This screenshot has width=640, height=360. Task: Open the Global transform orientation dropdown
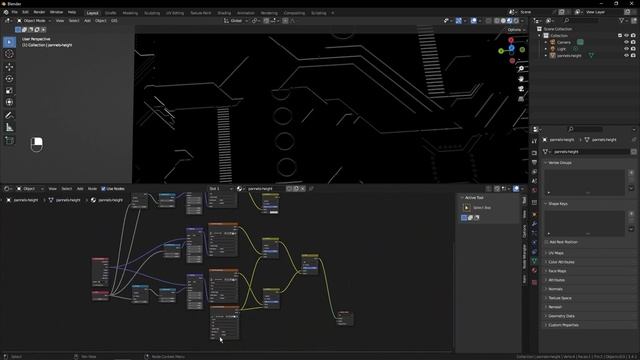point(236,20)
